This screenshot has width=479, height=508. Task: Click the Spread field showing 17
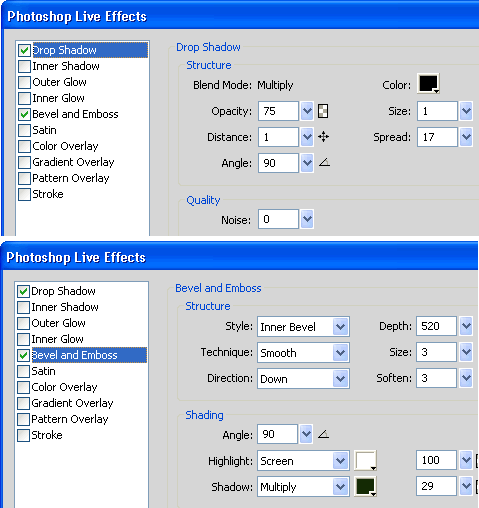pyautogui.click(x=437, y=137)
